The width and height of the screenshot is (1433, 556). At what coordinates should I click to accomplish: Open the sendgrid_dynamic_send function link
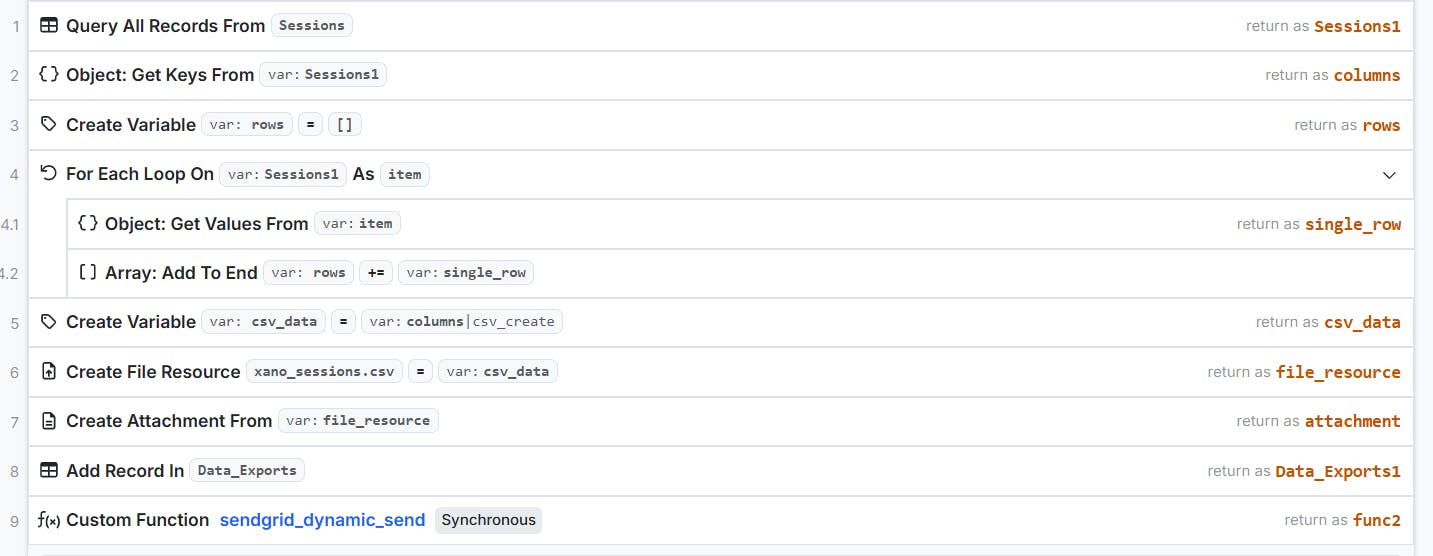(322, 520)
